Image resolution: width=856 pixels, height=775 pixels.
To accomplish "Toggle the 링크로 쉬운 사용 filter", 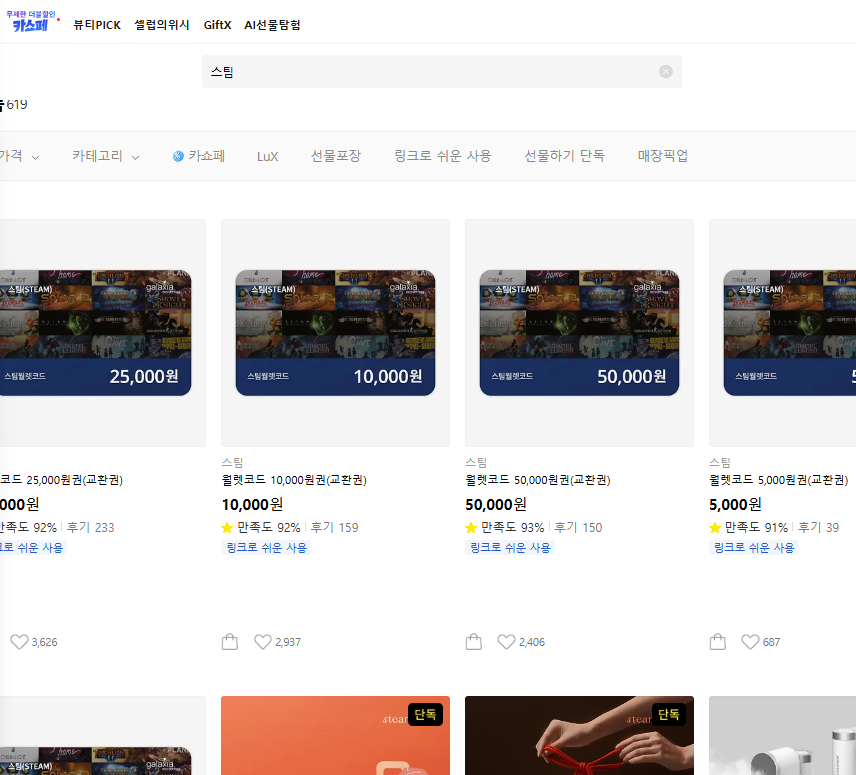I will click(x=443, y=156).
